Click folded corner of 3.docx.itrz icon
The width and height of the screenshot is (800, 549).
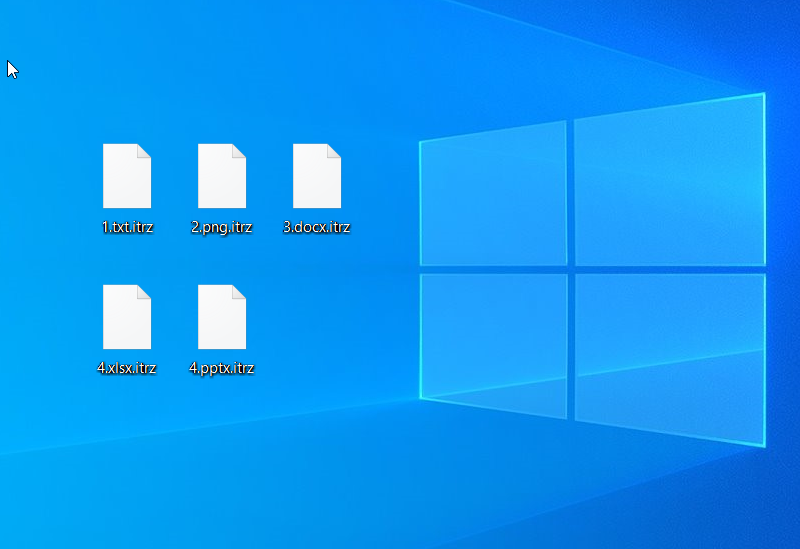334,151
